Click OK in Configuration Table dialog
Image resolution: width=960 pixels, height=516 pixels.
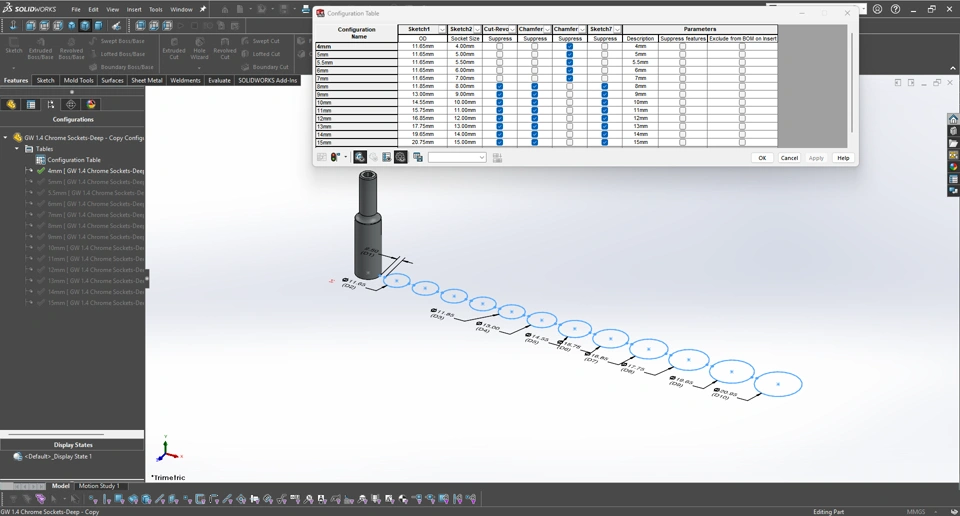point(762,158)
